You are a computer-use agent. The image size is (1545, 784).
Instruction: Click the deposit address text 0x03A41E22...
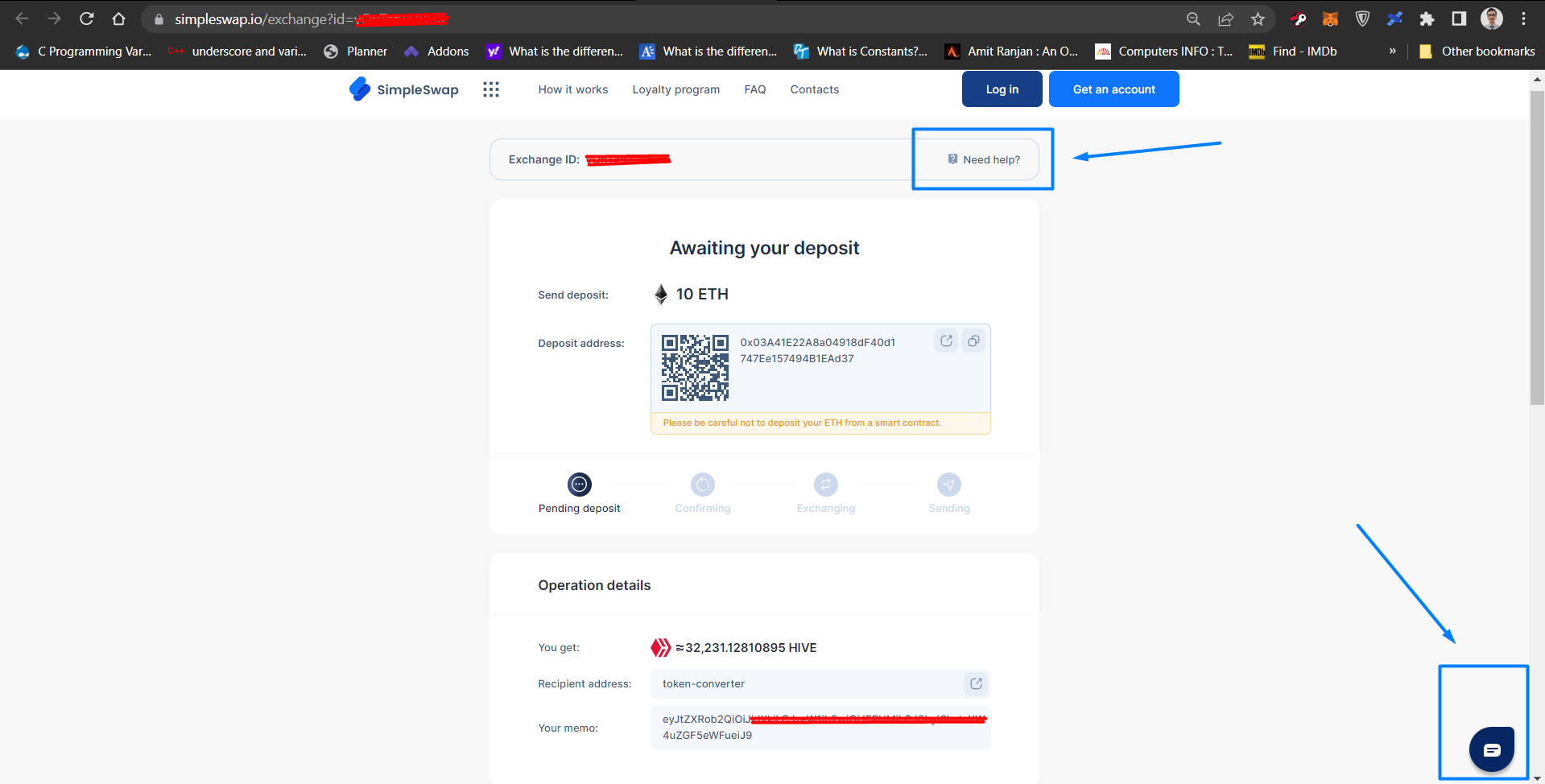point(818,350)
